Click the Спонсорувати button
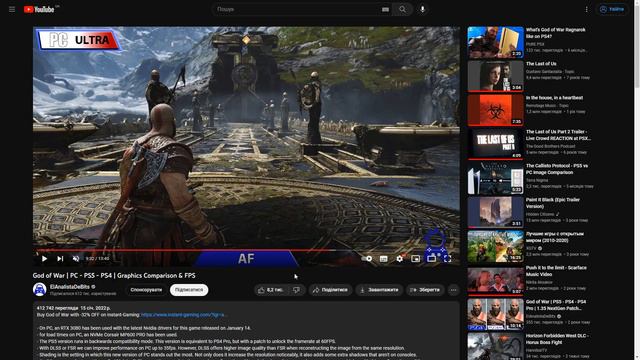Image resolution: width=640 pixels, height=360 pixels. click(x=146, y=290)
